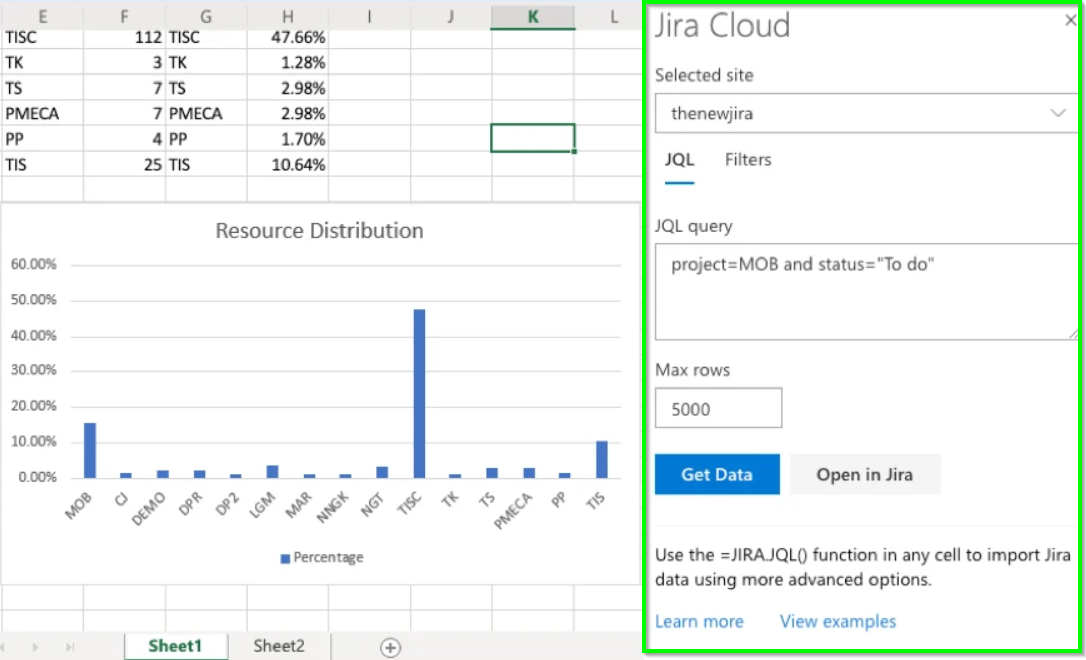Select the Sheet1 tab
Viewport: 1086px width, 660px height.
(175, 646)
